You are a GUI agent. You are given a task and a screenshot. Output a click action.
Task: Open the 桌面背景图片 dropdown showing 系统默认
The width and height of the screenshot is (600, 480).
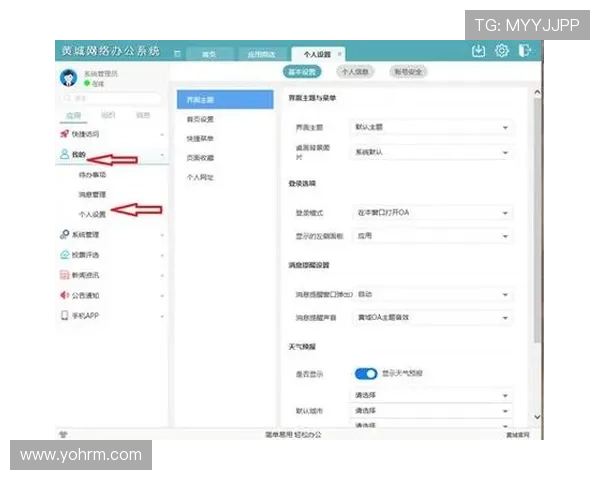pyautogui.click(x=431, y=152)
